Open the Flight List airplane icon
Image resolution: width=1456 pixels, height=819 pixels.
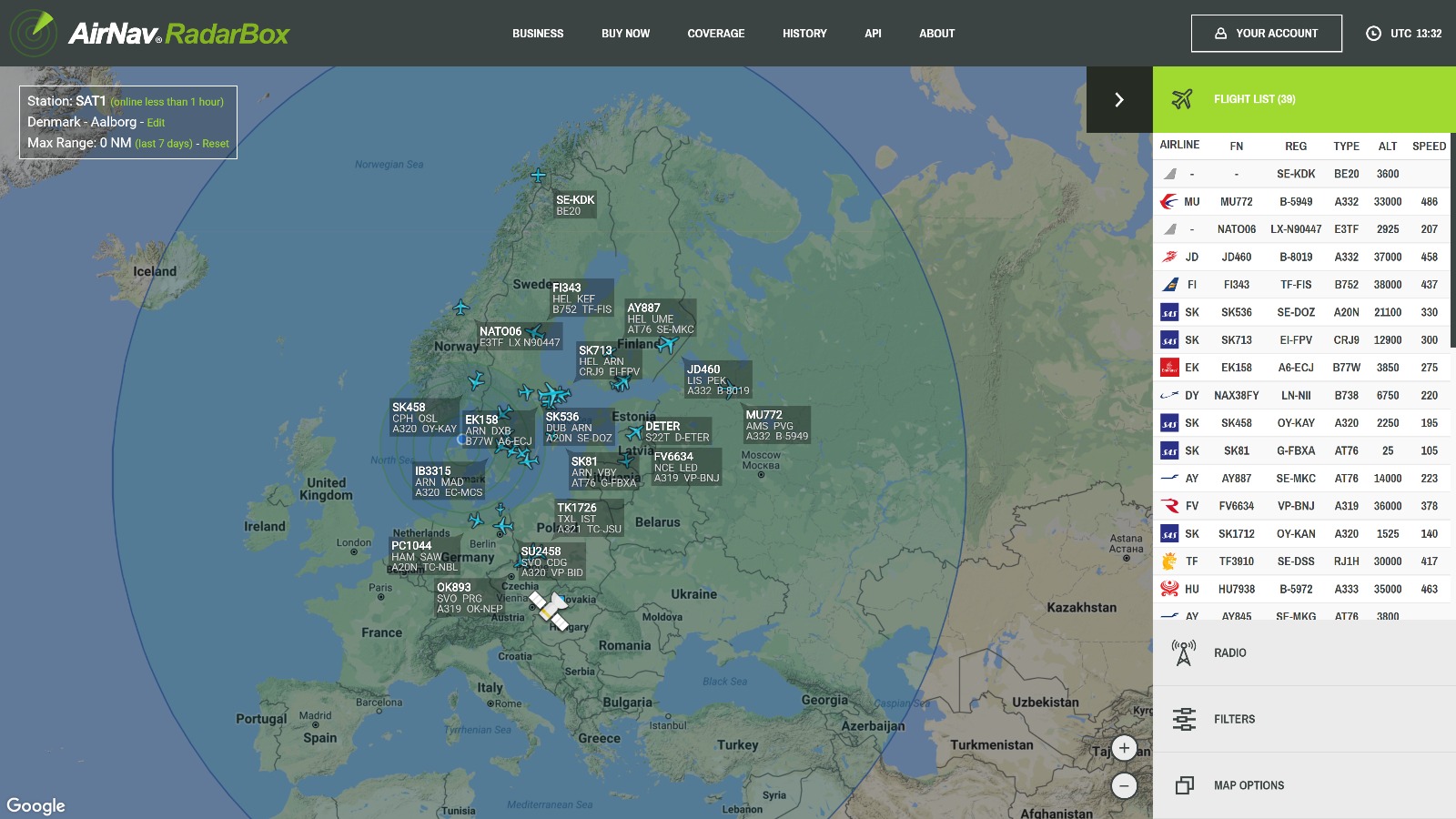(1182, 99)
